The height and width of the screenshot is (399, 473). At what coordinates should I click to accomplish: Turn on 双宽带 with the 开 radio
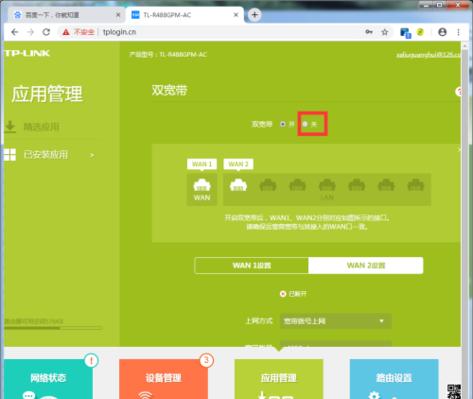(x=283, y=124)
